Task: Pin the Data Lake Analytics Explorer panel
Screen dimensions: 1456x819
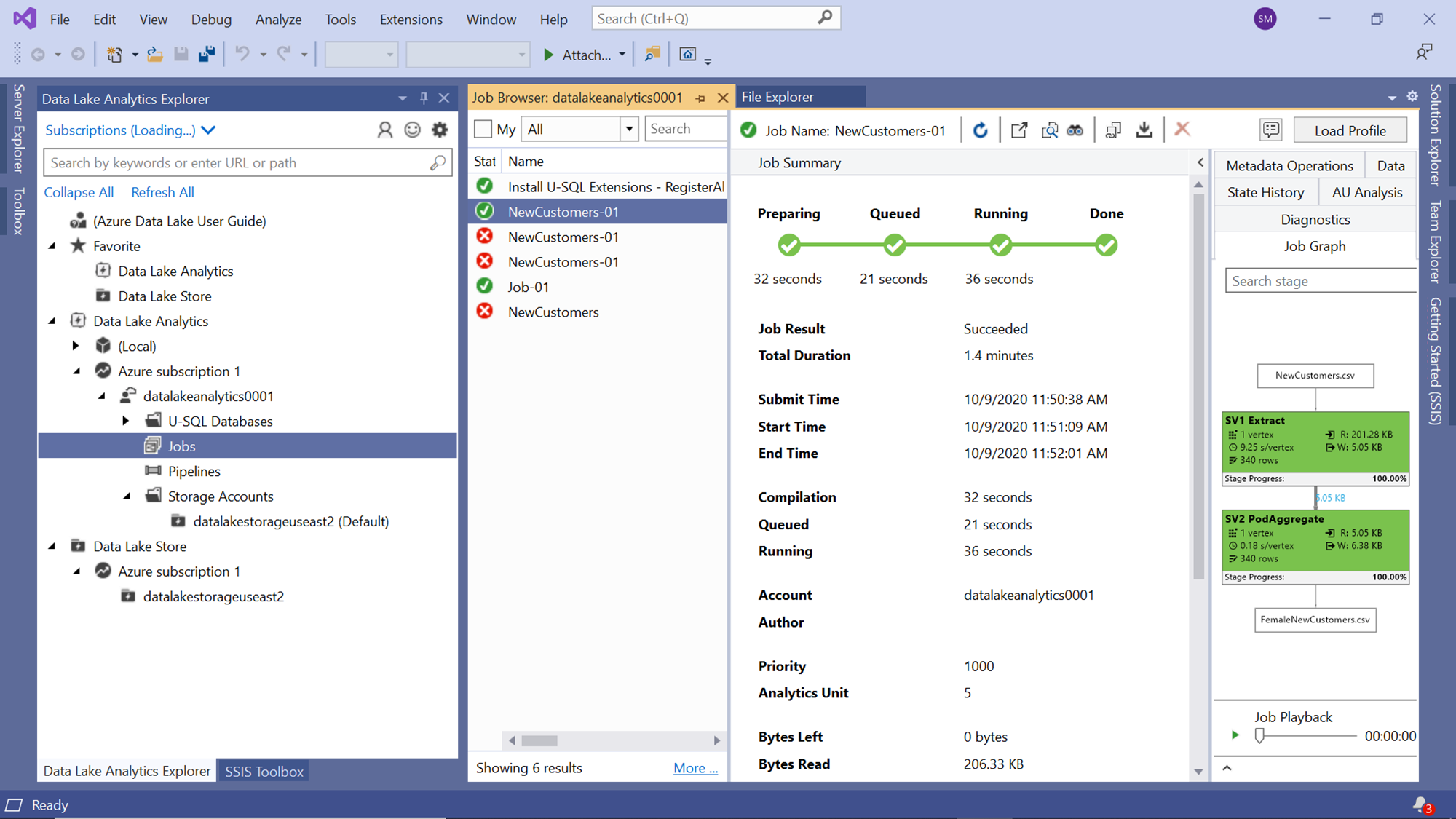Action: click(x=424, y=98)
